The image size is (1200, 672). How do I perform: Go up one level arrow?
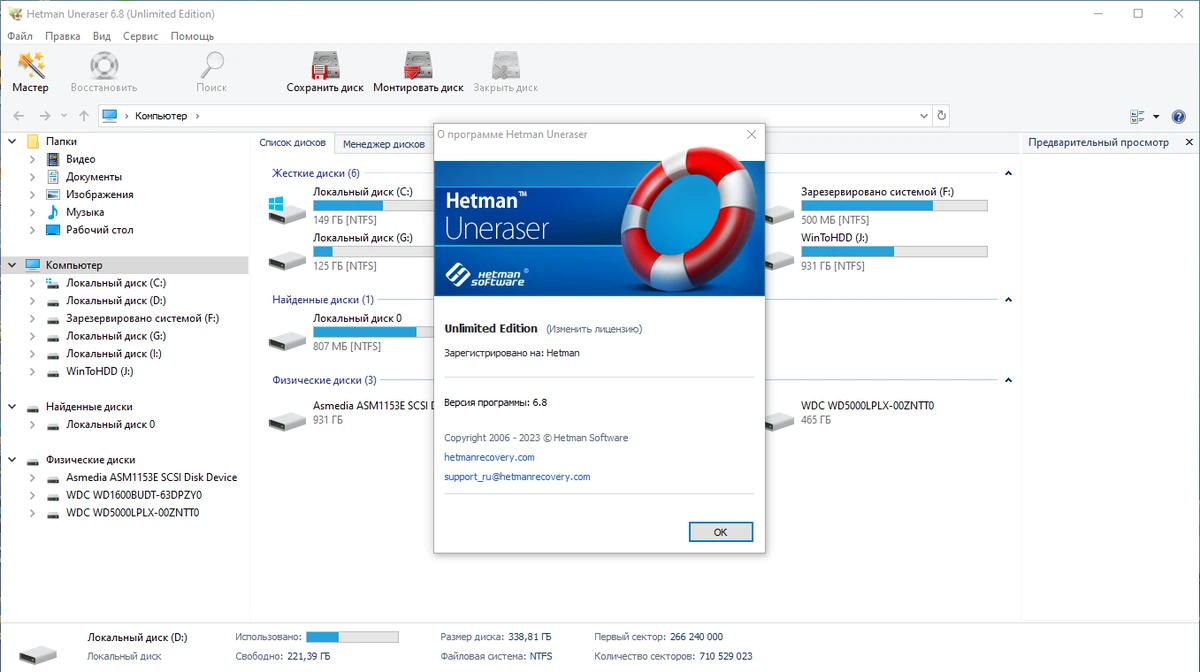click(84, 116)
